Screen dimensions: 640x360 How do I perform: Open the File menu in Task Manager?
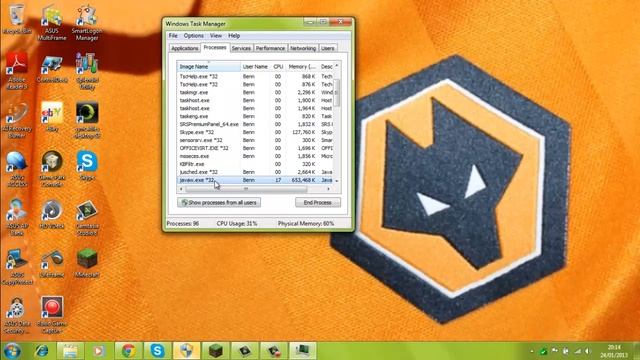(173, 36)
